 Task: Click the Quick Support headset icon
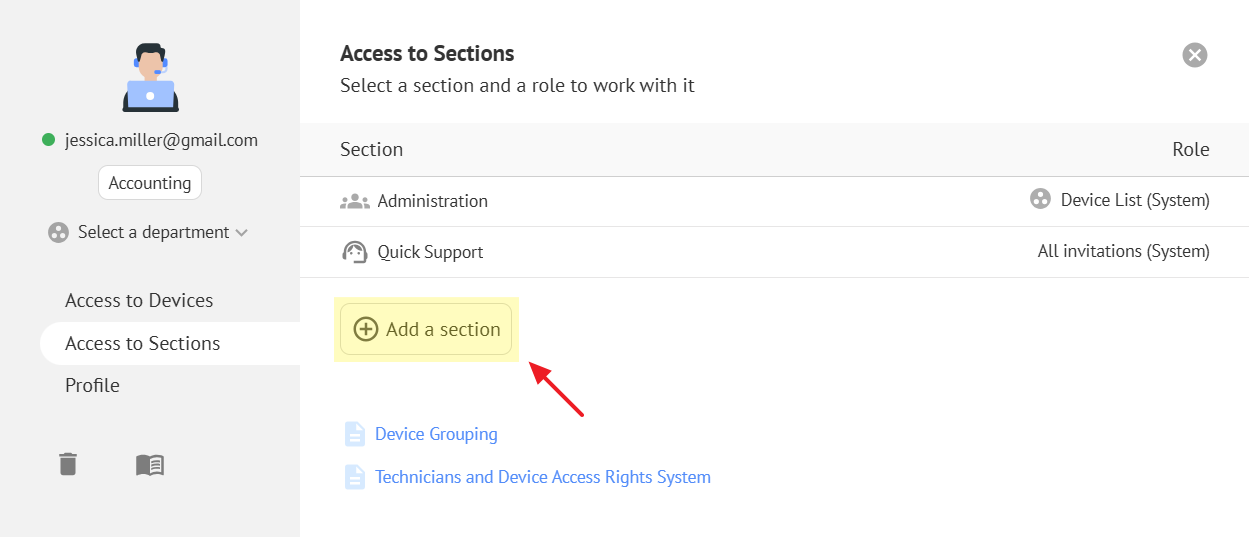[x=355, y=252]
